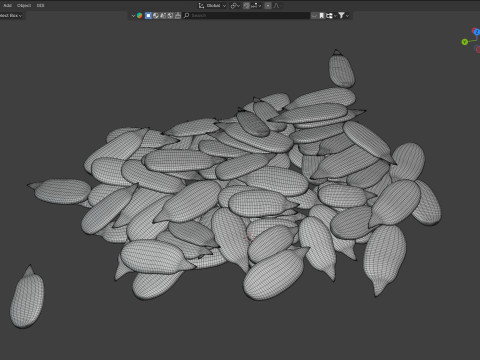The width and height of the screenshot is (480, 360).
Task: Click the funnel filter icon
Action: pyautogui.click(x=341, y=16)
